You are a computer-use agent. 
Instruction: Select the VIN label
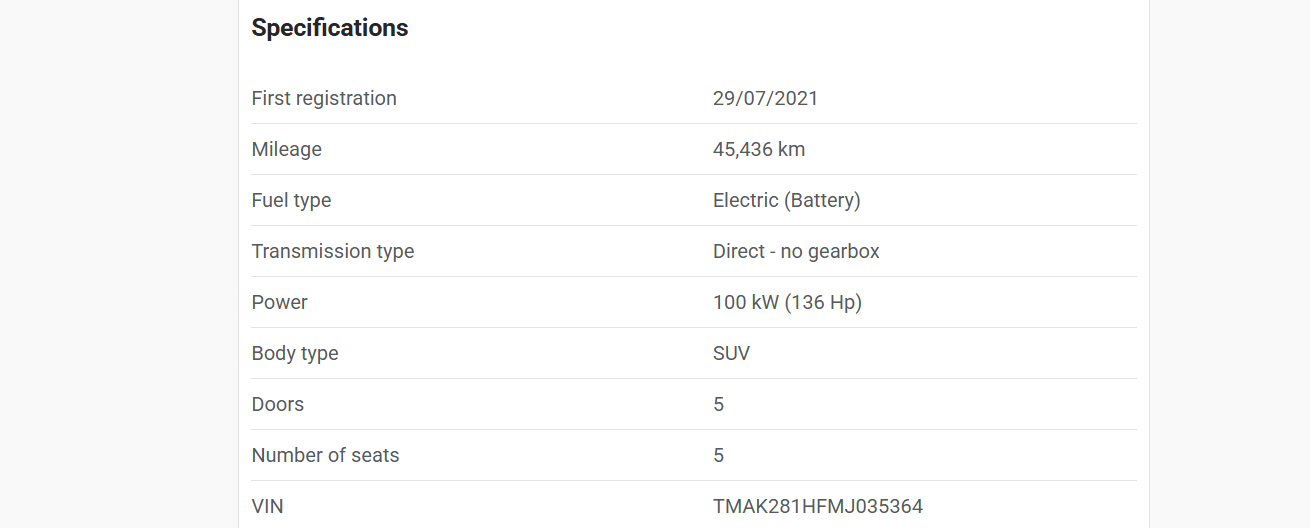[x=268, y=506]
